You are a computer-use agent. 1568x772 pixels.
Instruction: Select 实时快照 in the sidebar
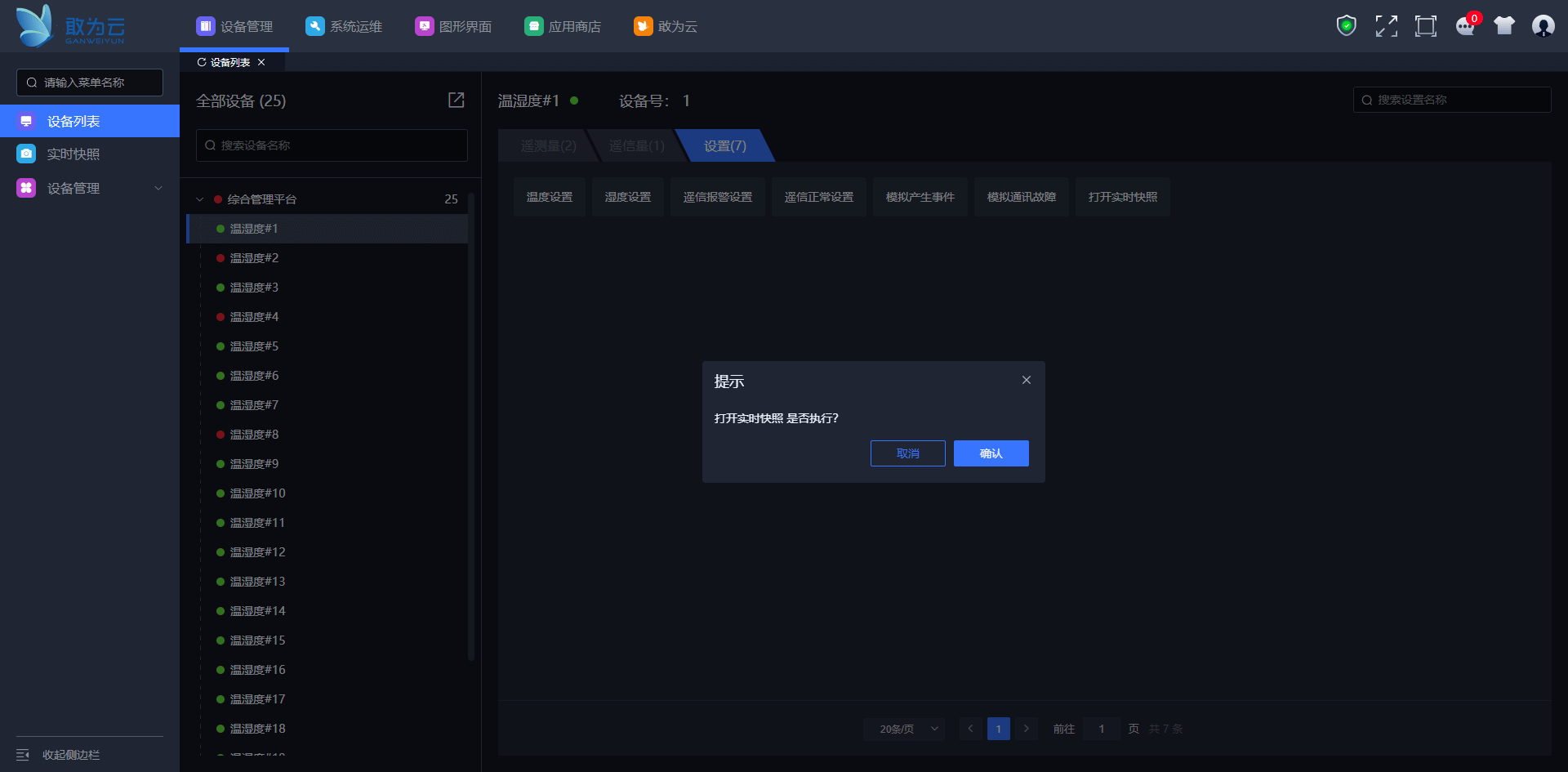tap(73, 154)
